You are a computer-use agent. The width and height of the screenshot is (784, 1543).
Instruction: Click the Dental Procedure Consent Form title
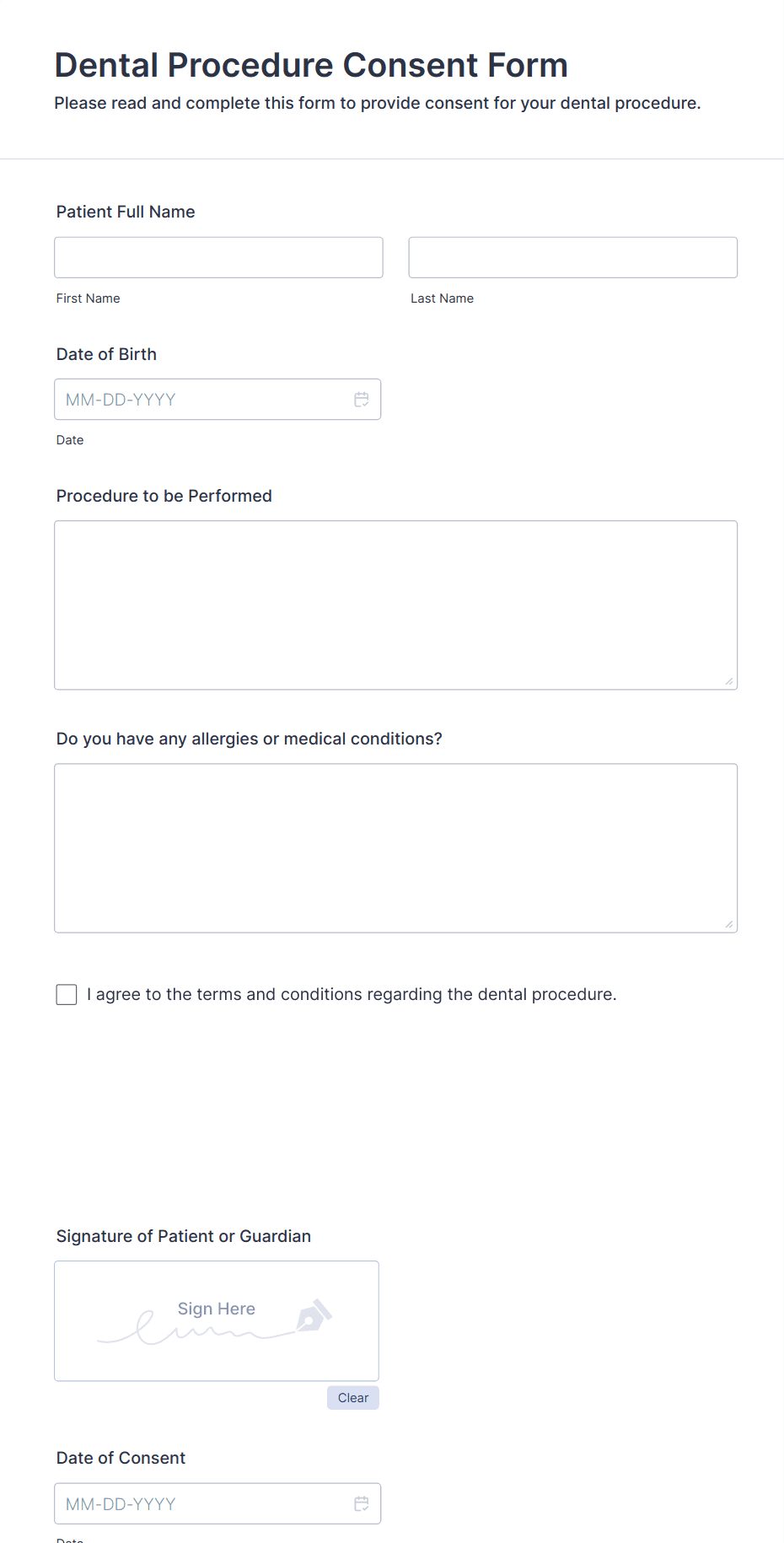310,65
